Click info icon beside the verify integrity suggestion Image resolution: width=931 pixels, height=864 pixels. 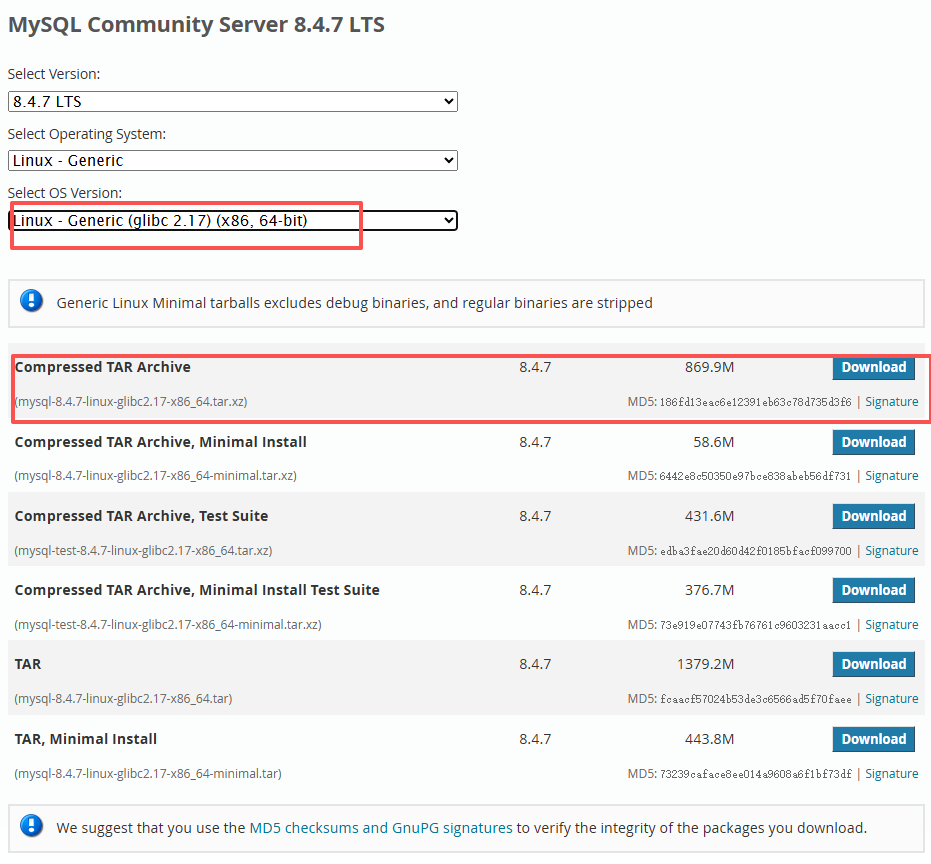(x=31, y=825)
